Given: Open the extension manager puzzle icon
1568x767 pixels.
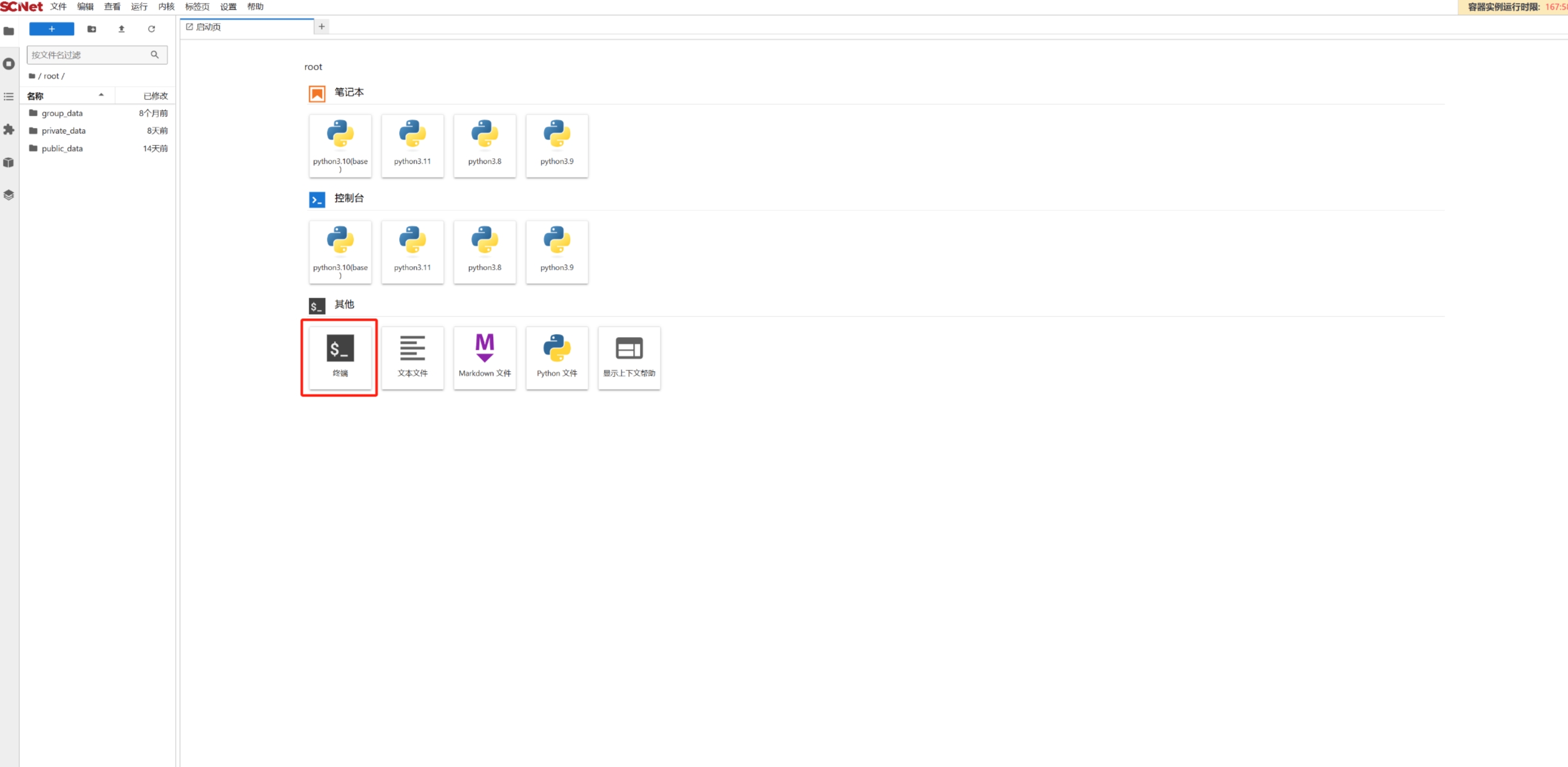Looking at the screenshot, I should click(8, 130).
